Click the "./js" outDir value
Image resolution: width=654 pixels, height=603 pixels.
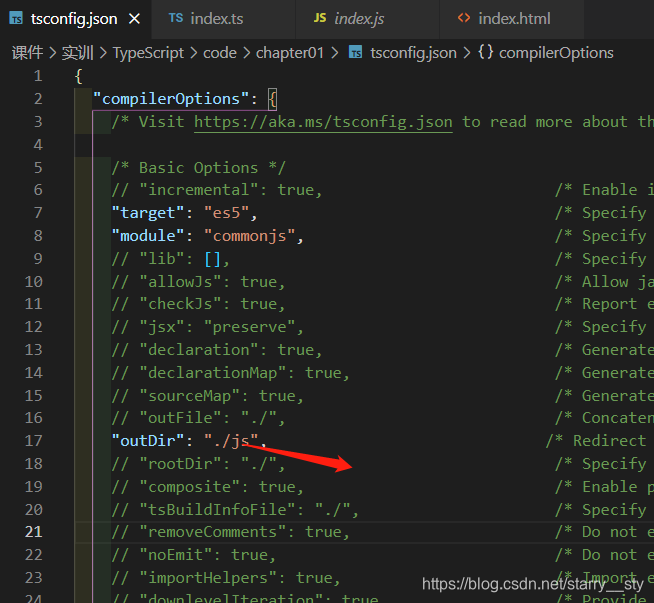click(231, 441)
